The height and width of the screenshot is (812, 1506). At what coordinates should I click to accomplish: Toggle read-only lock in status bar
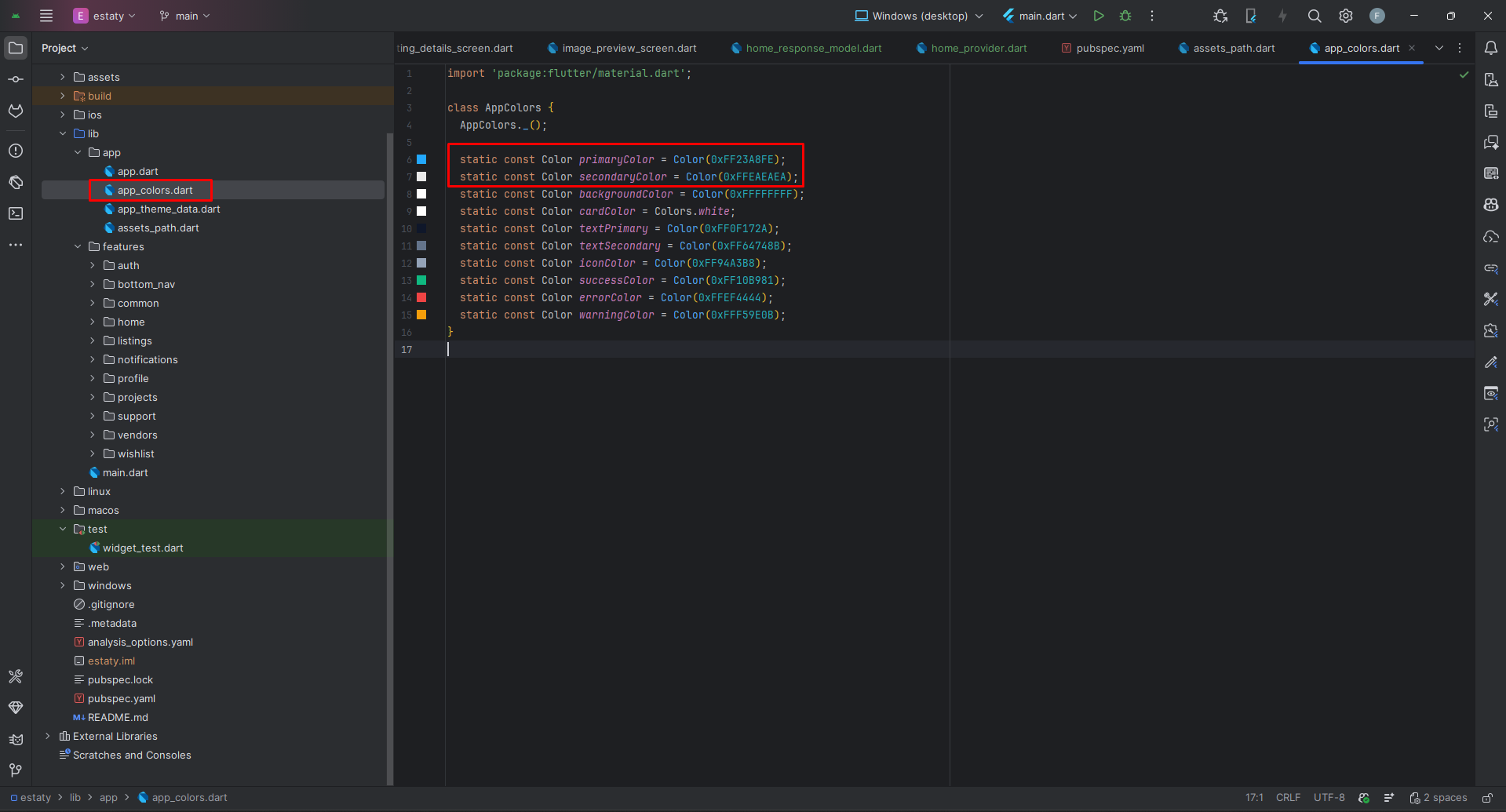tap(1487, 798)
